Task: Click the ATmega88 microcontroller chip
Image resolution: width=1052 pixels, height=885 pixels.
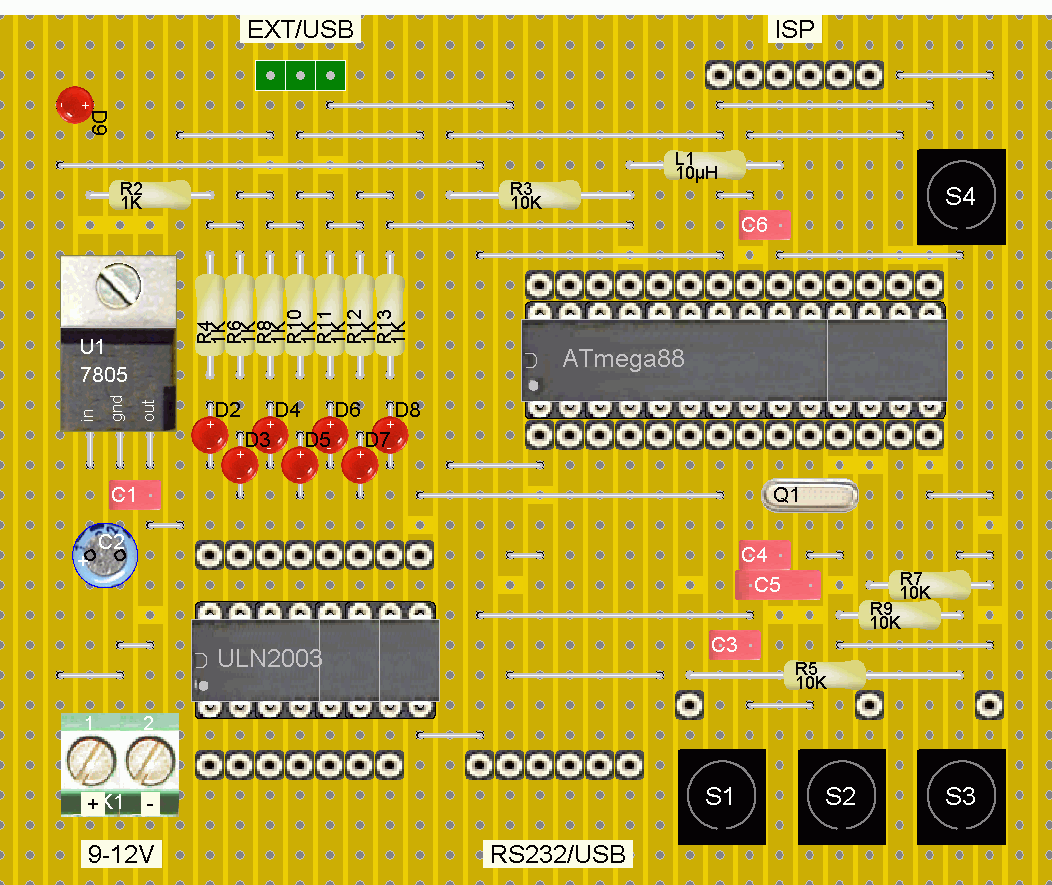Action: (x=735, y=360)
